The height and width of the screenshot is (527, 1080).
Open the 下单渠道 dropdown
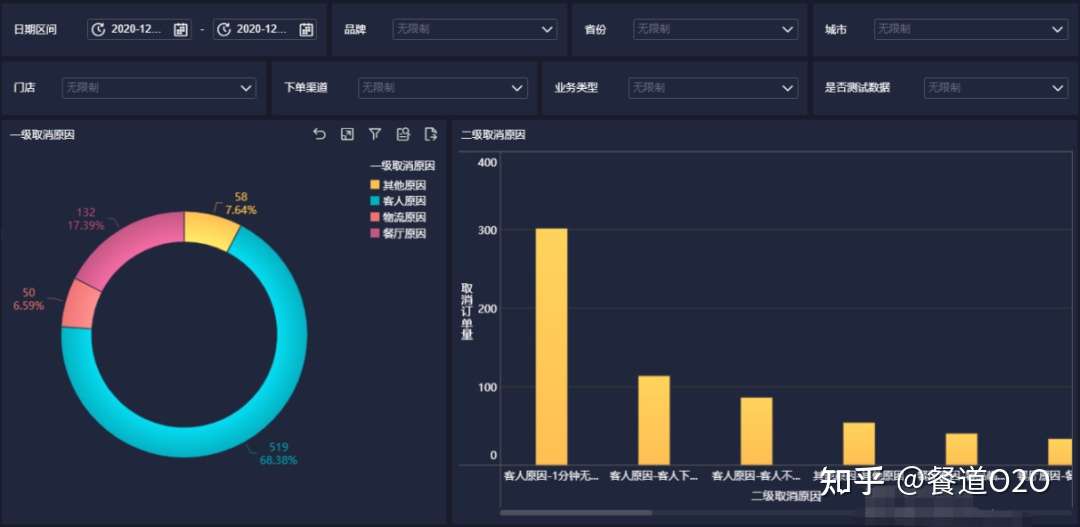[443, 88]
